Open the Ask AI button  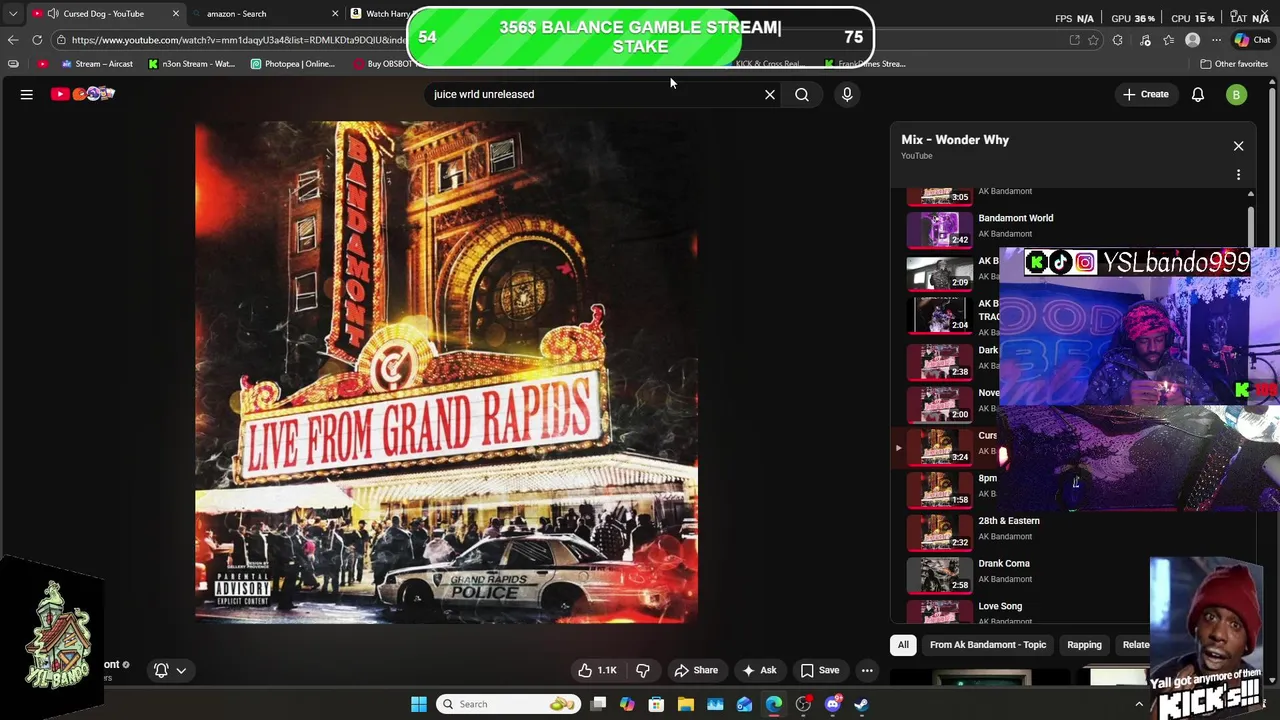(759, 670)
